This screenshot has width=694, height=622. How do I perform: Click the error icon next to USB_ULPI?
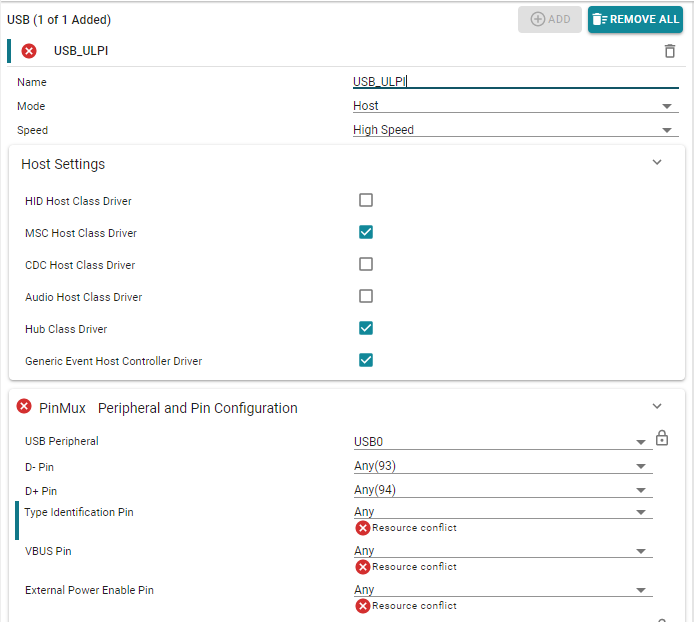click(x=29, y=51)
